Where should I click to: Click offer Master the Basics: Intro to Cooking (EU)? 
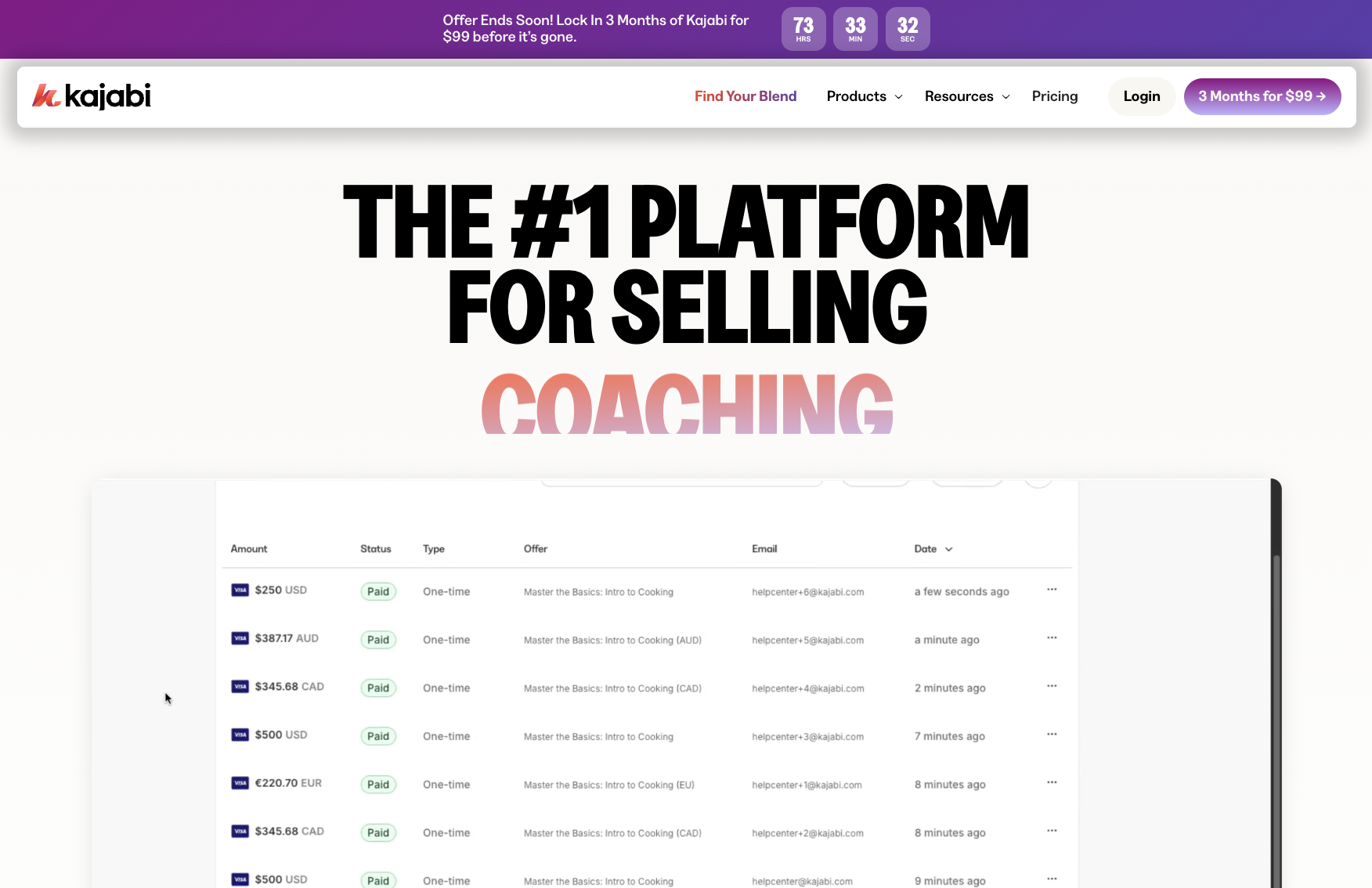point(609,785)
